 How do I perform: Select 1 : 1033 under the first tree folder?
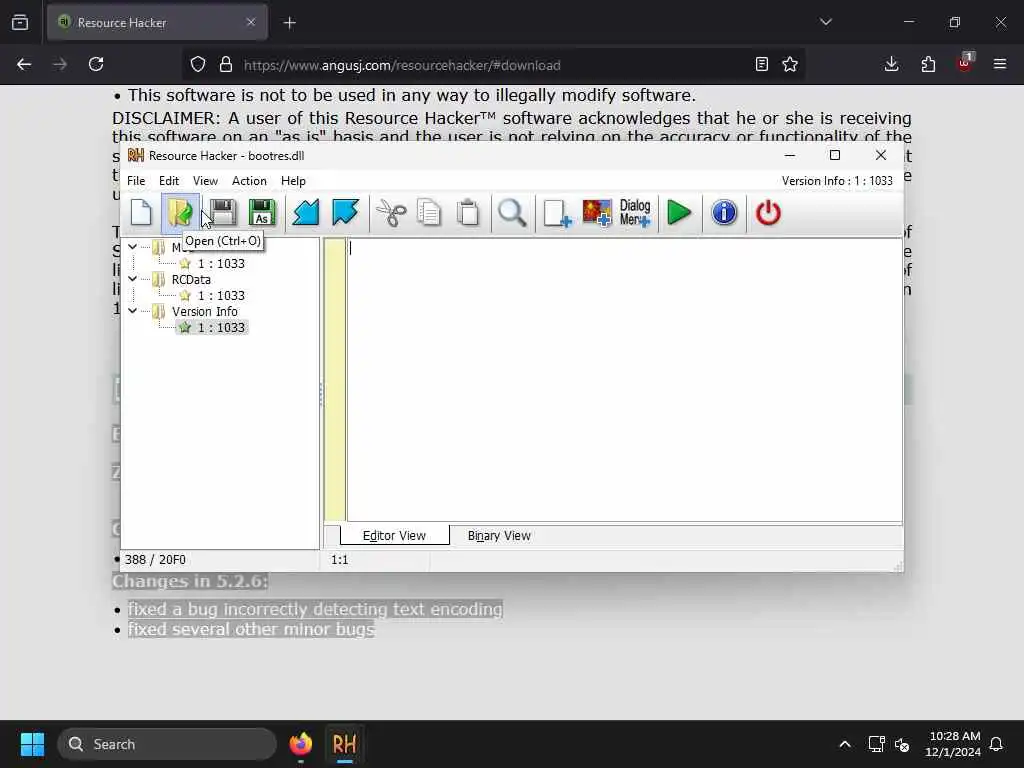[x=221, y=263]
